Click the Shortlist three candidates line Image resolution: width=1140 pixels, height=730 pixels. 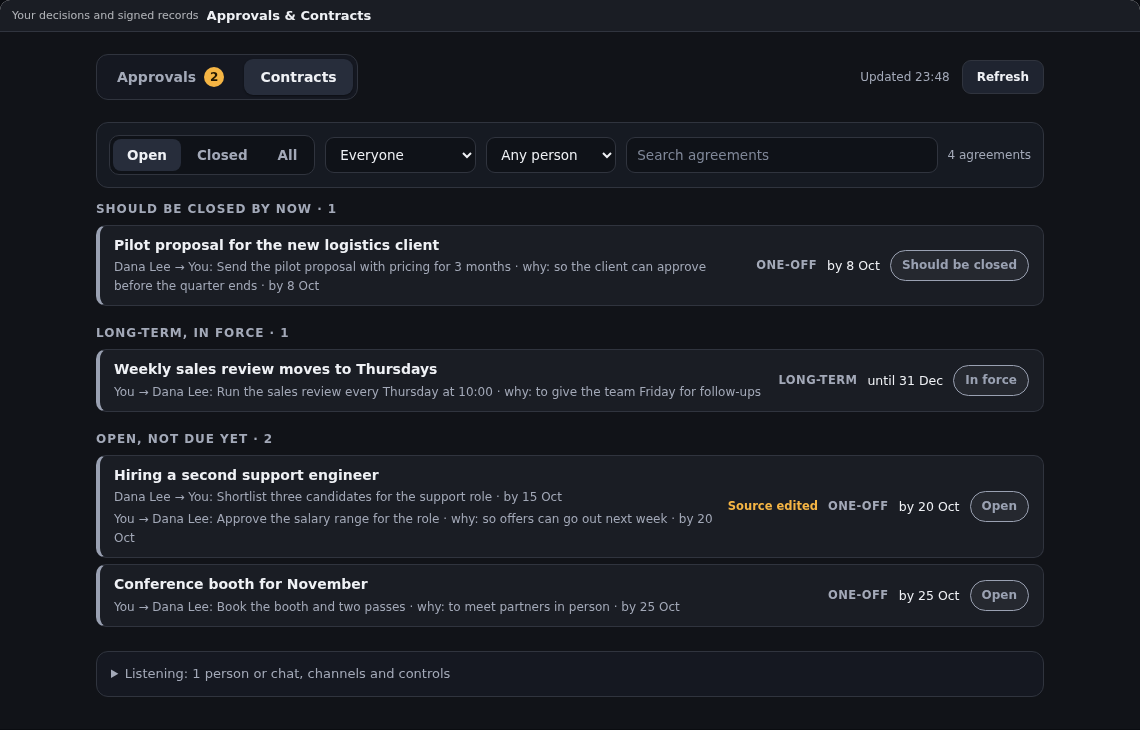tap(338, 497)
